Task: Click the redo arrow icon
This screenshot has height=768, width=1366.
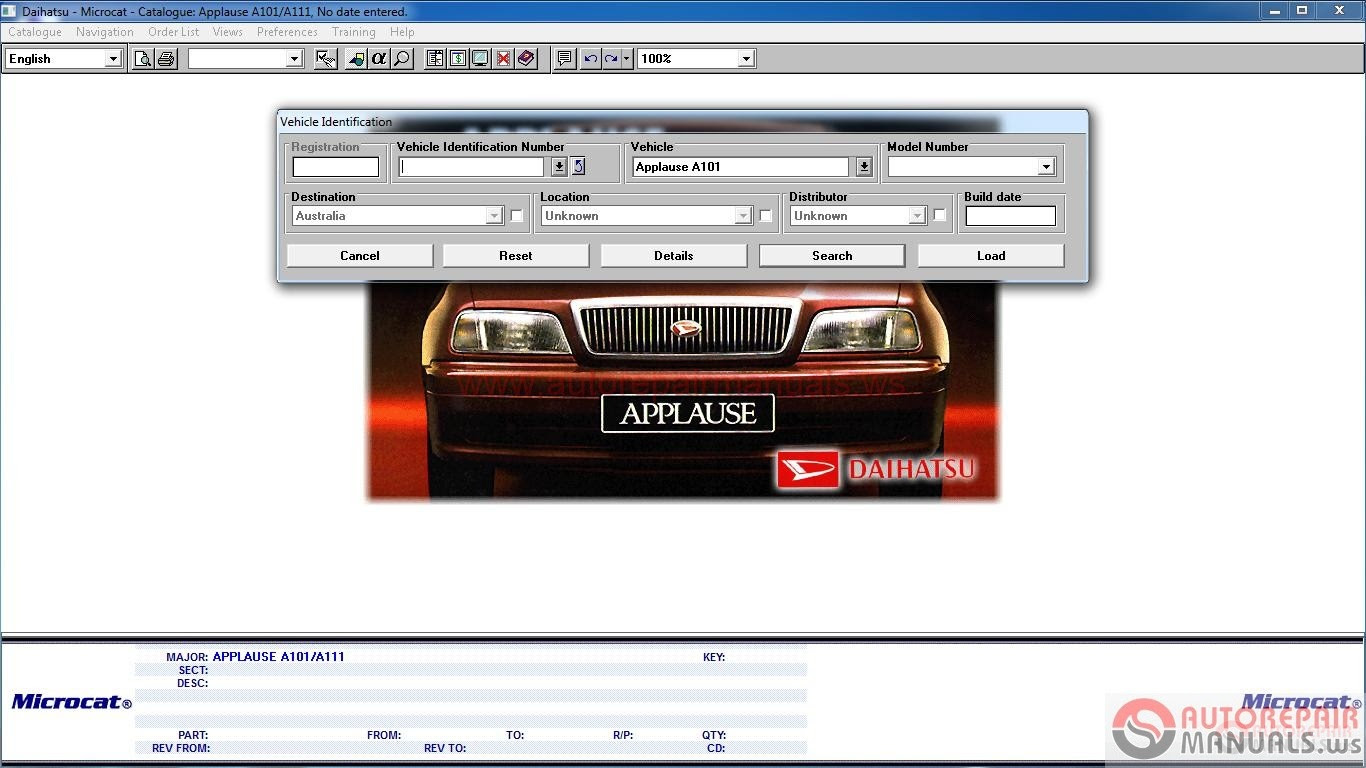Action: point(611,59)
